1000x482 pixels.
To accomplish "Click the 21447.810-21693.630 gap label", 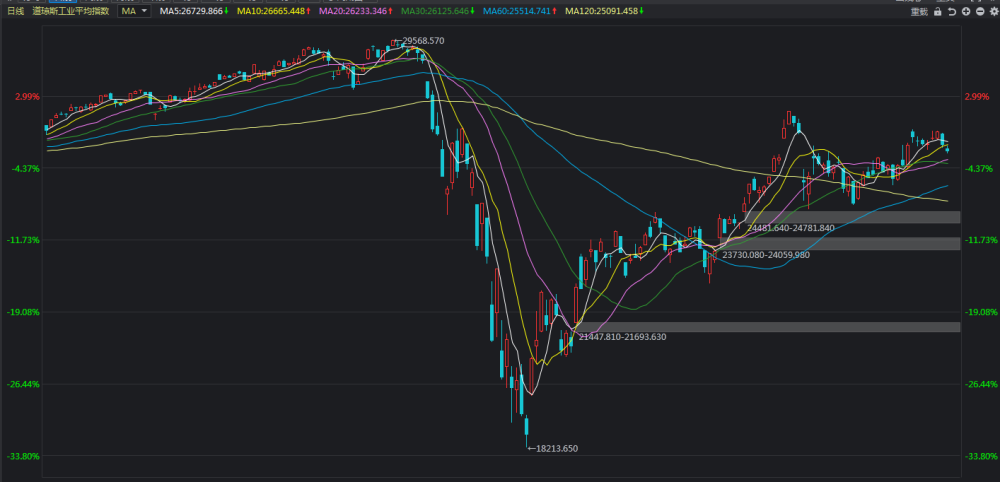I will tap(622, 337).
